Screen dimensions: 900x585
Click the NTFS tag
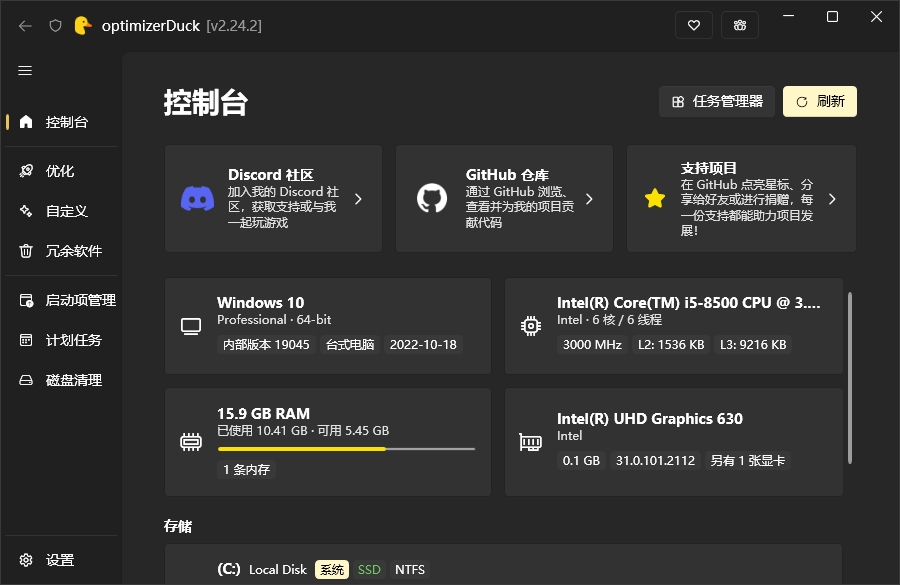[410, 569]
